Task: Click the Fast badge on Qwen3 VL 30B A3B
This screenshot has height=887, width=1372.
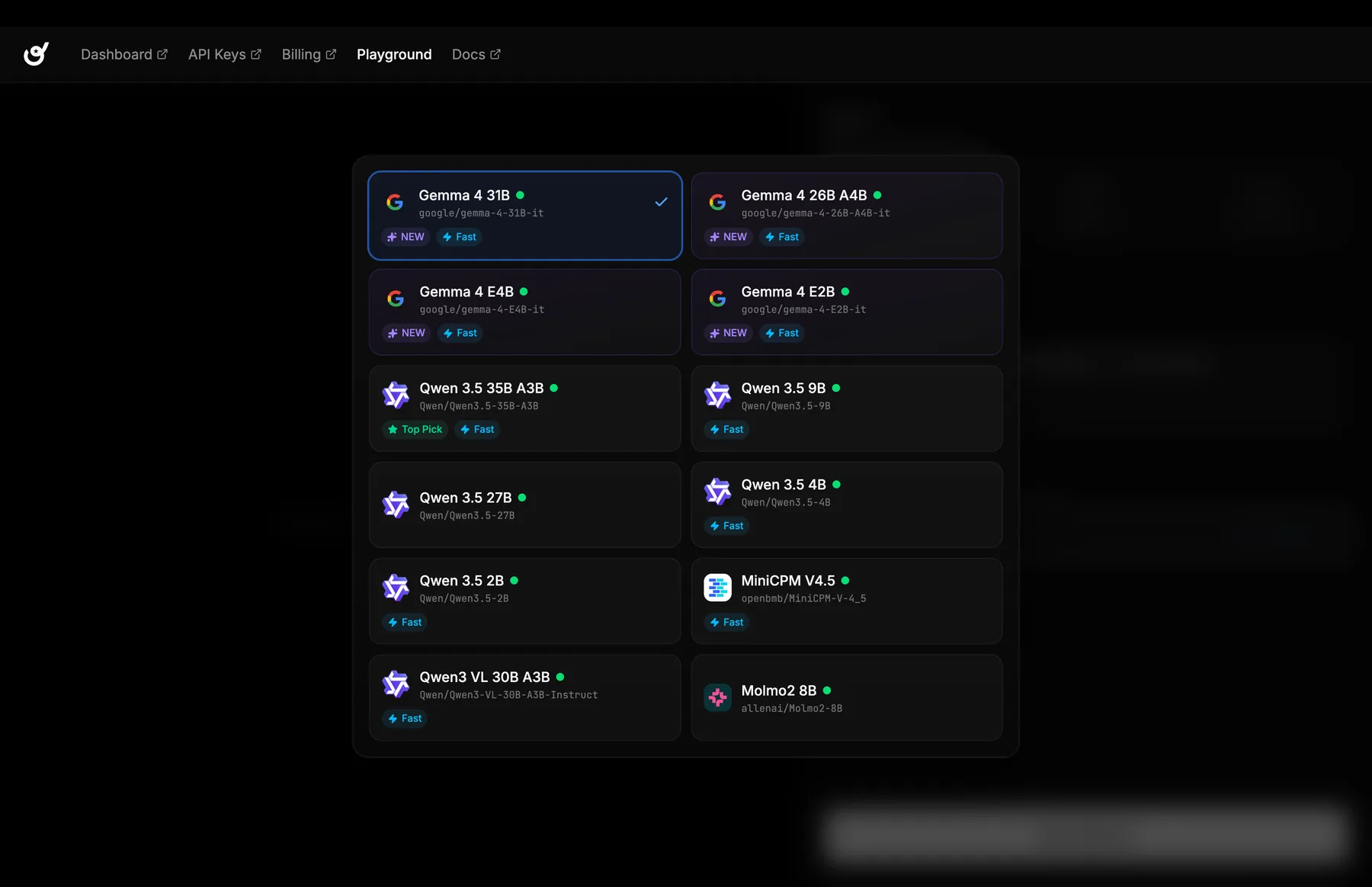Action: [405, 719]
